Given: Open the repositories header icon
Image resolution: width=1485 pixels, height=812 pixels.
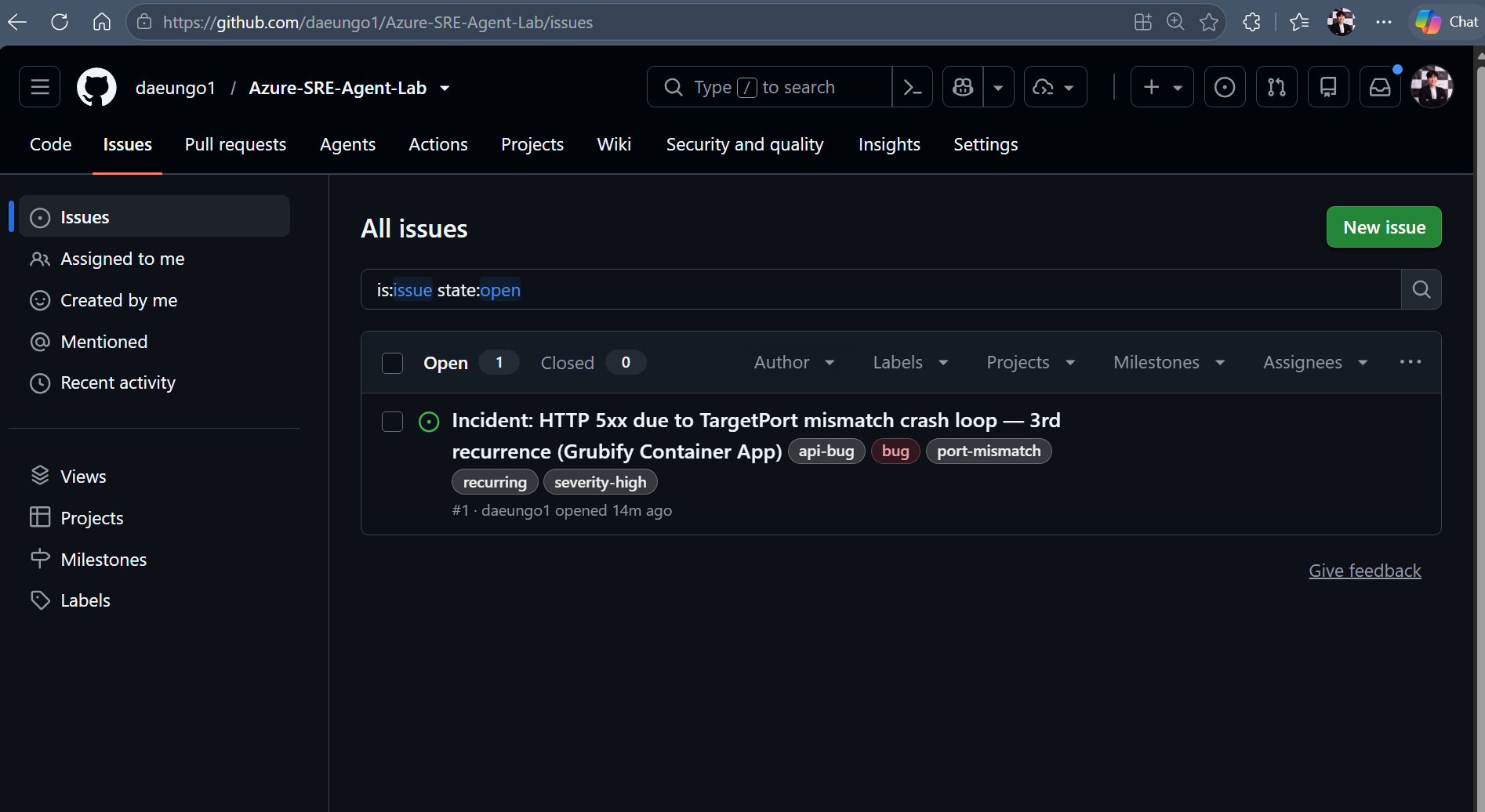Looking at the screenshot, I should tap(1328, 87).
